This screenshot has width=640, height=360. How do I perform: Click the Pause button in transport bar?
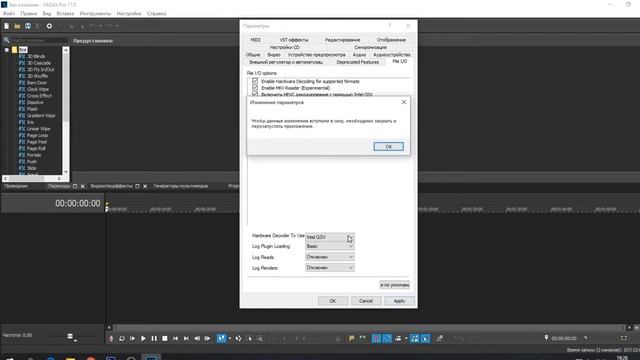[154, 338]
